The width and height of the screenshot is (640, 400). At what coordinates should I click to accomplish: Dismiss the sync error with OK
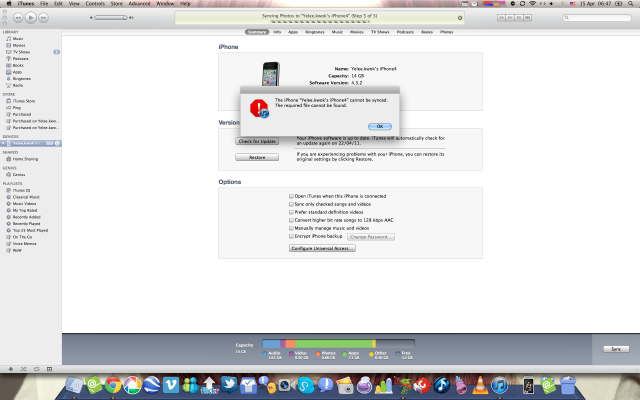380,127
